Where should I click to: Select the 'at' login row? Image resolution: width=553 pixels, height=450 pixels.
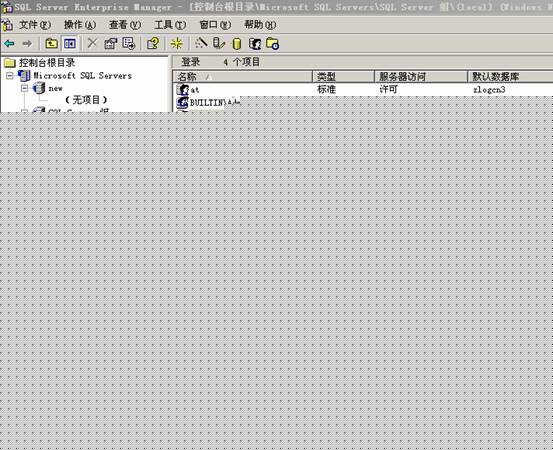(x=363, y=89)
